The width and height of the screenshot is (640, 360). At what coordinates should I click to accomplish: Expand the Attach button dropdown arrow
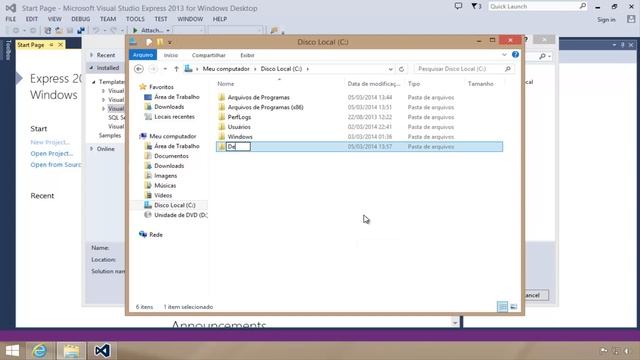coord(168,31)
